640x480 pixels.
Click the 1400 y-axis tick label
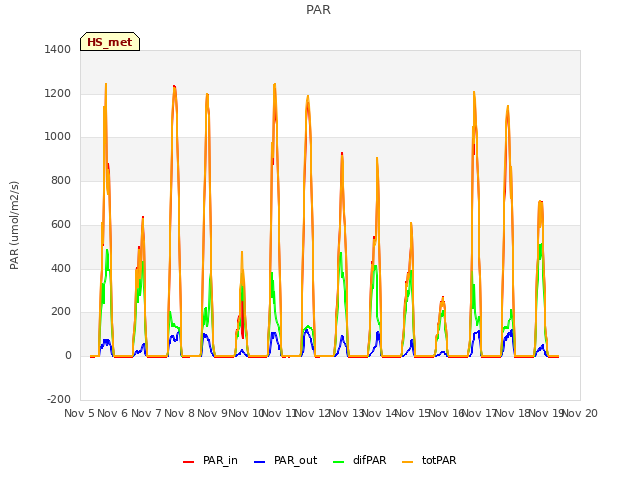click(x=58, y=49)
